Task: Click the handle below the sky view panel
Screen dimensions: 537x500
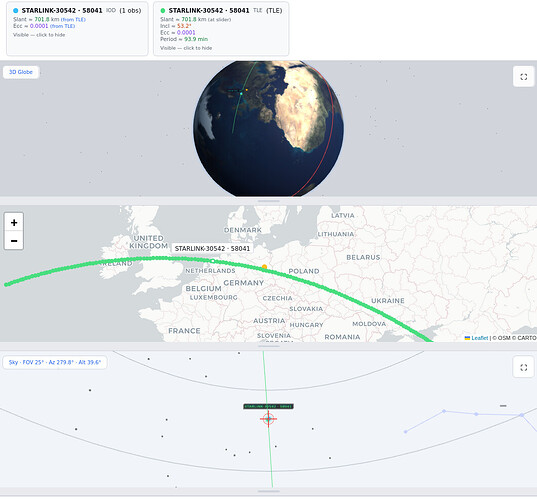Action: [x=268, y=491]
